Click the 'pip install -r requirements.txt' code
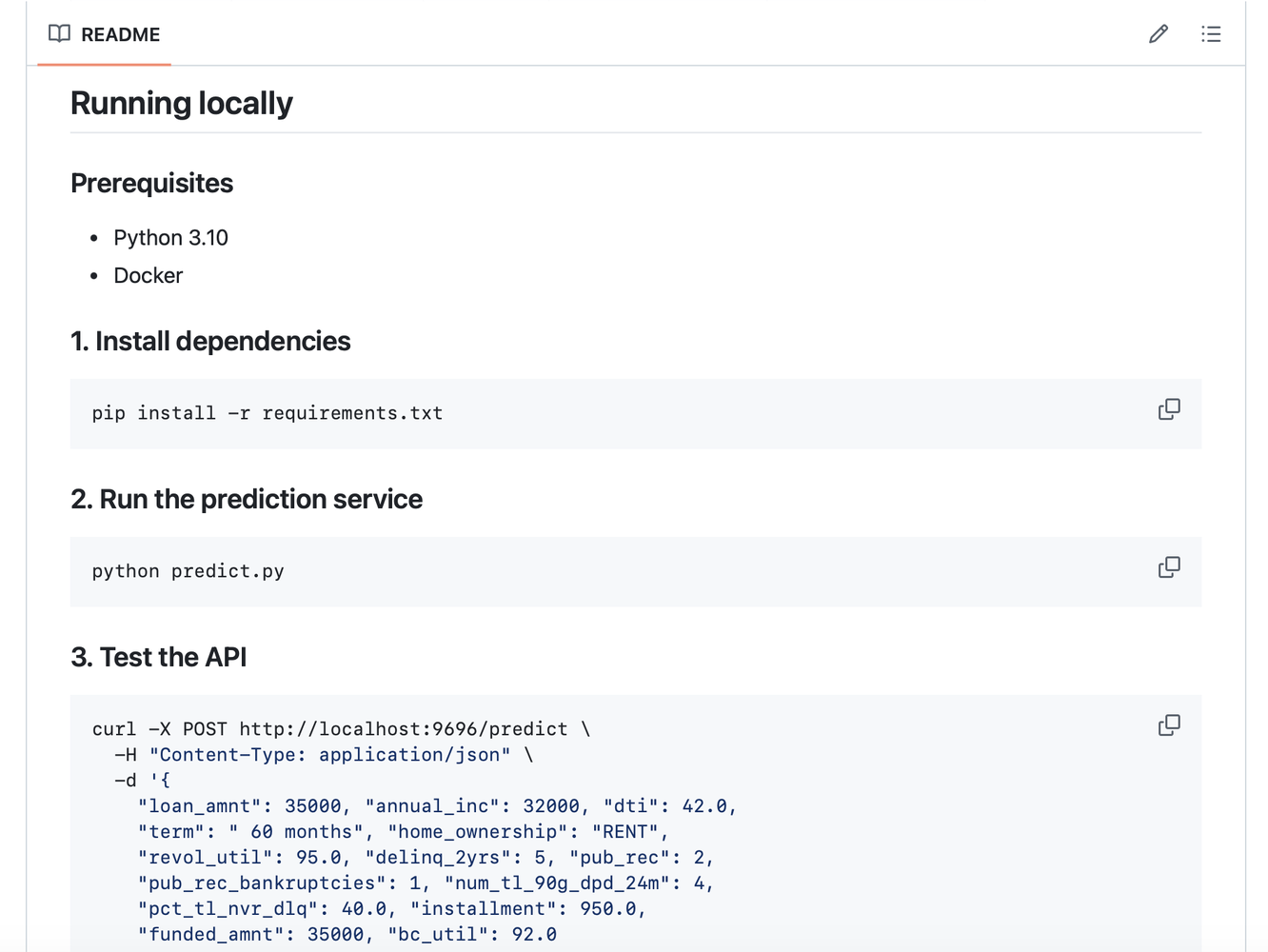The width and height of the screenshot is (1268, 952). (267, 413)
